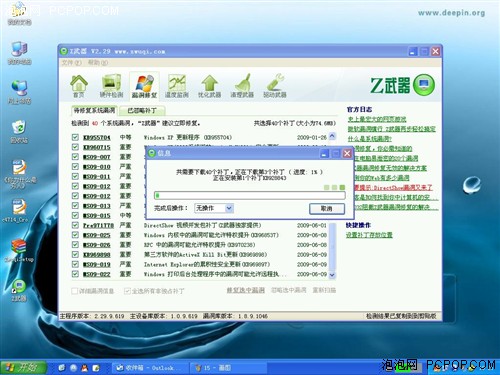500x375 pixels.
Task: Select the 漏洞修复 Windows-flag icon
Action: tap(144, 86)
